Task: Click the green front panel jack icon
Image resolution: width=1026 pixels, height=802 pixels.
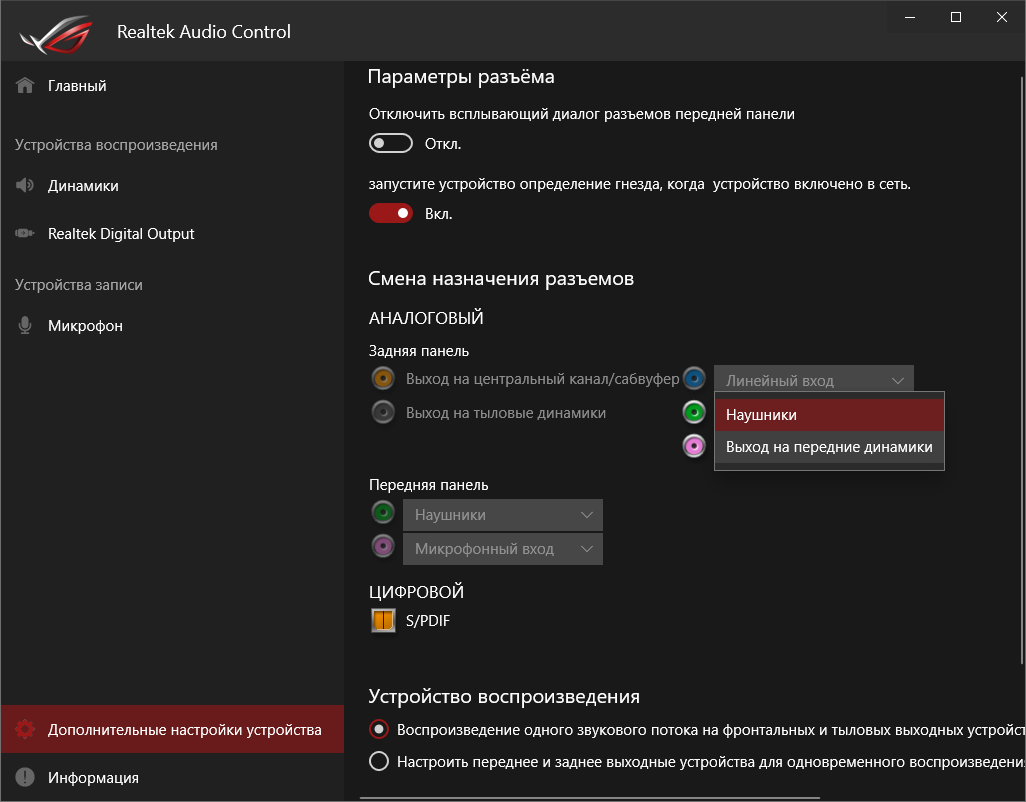Action: (x=382, y=514)
